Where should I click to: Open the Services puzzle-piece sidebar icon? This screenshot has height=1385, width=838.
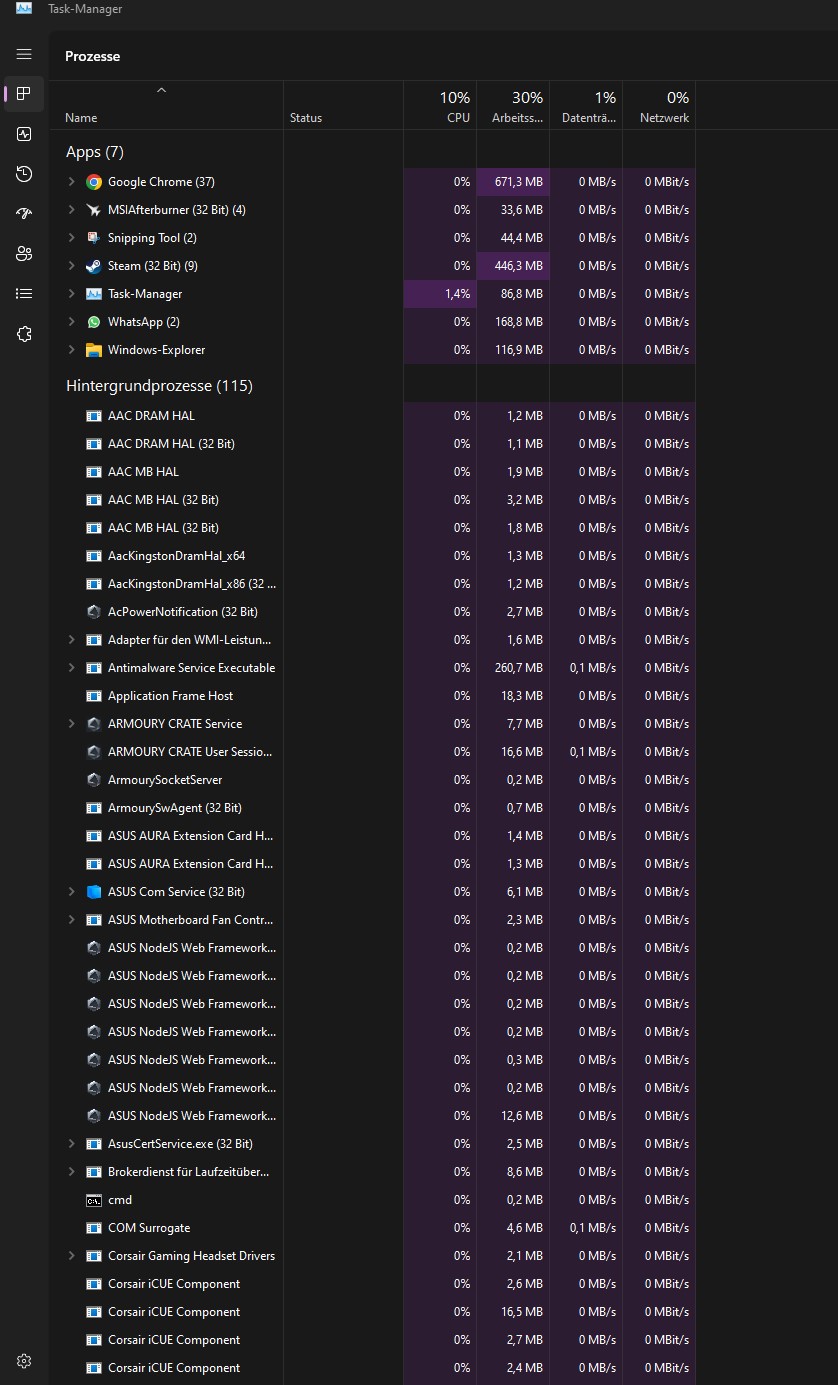coord(24,334)
